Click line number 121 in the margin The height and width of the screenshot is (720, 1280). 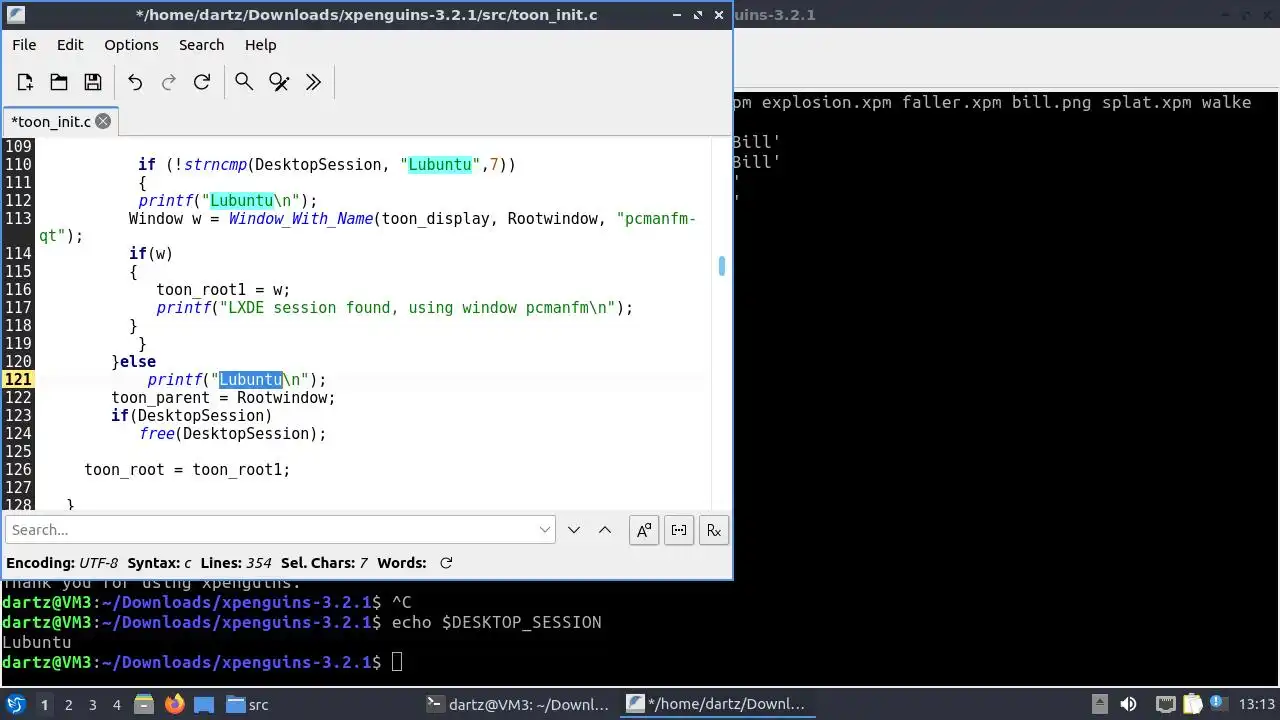18,379
